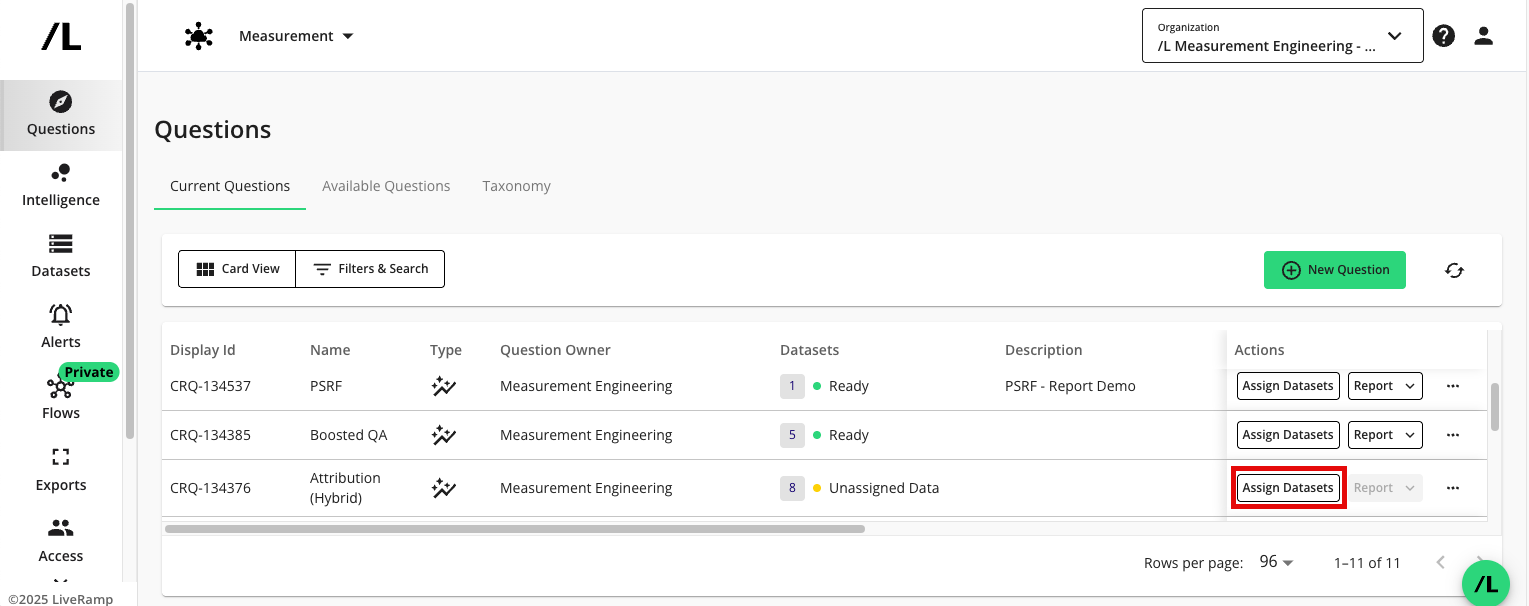Click the horizontal table scrollbar
The height and width of the screenshot is (606, 1529).
tap(514, 528)
